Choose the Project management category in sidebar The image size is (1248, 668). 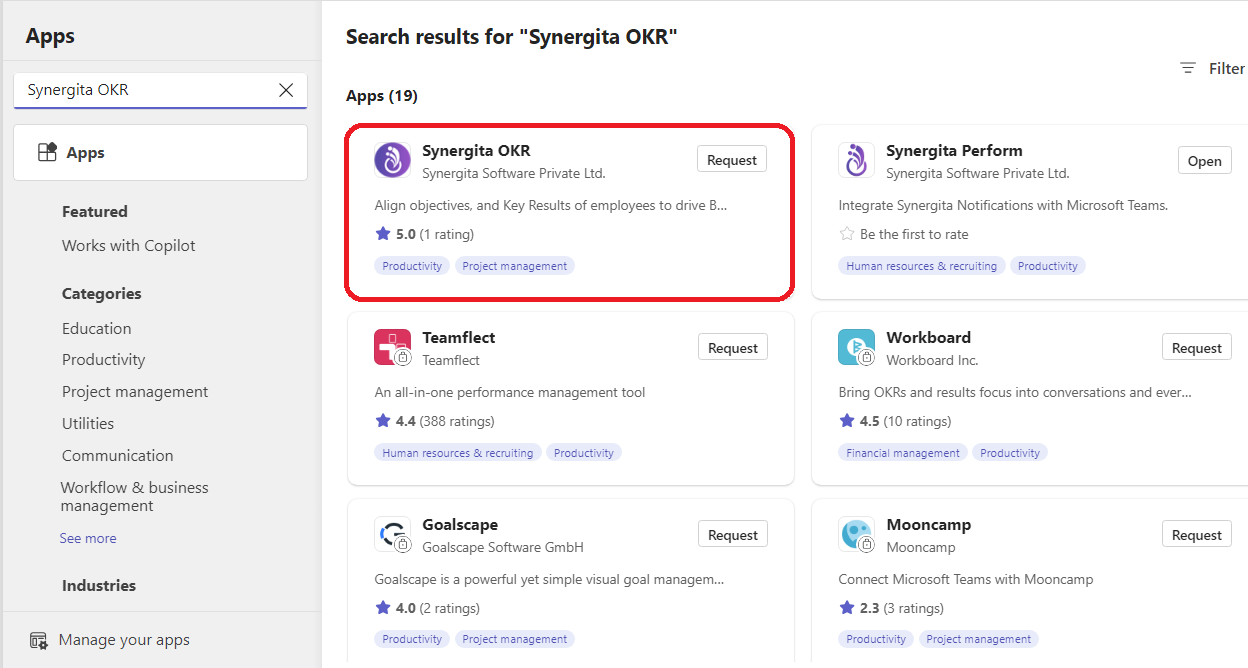[x=135, y=392]
